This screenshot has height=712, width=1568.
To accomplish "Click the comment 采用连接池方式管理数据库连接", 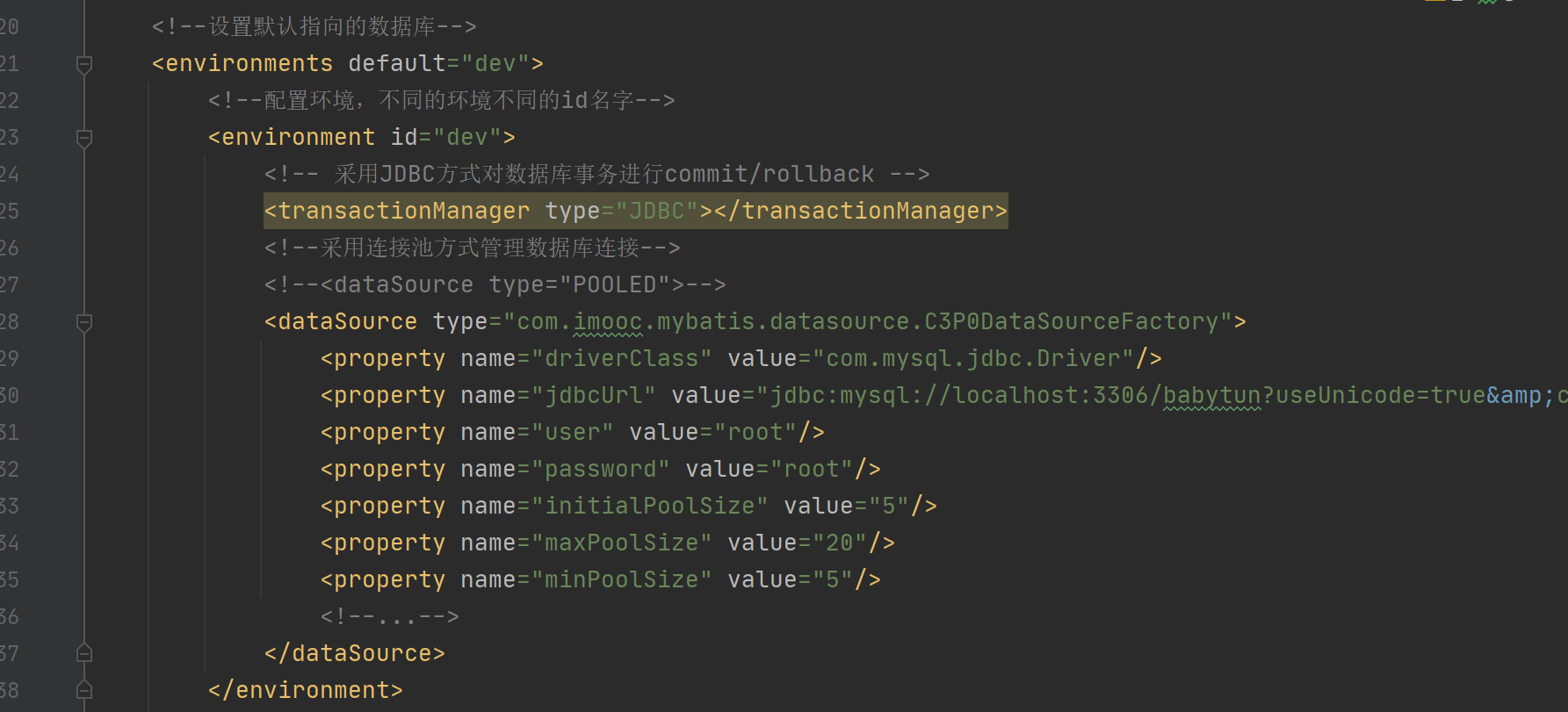I will (472, 248).
